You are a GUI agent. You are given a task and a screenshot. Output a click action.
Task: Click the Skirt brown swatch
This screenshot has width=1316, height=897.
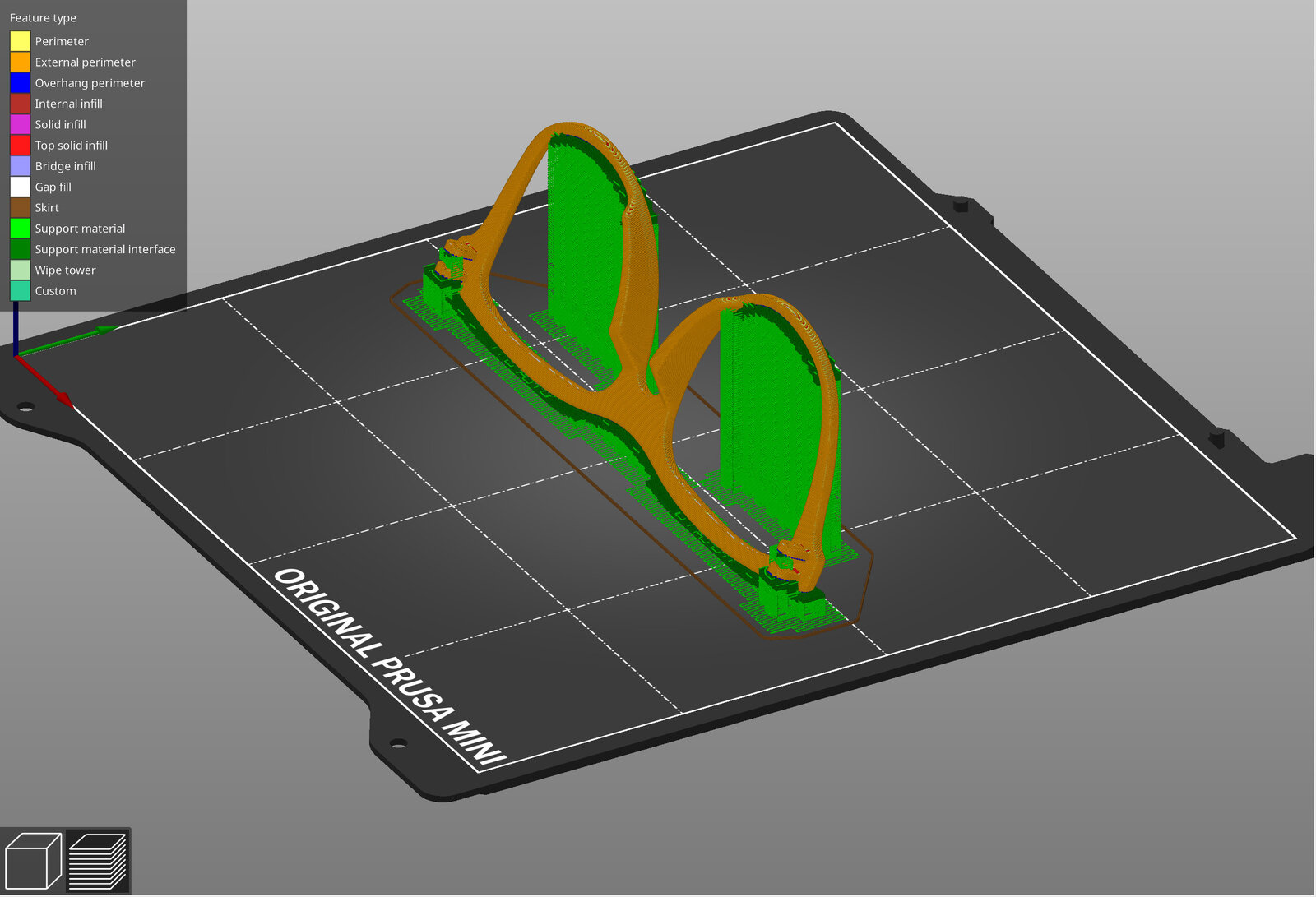click(x=21, y=207)
